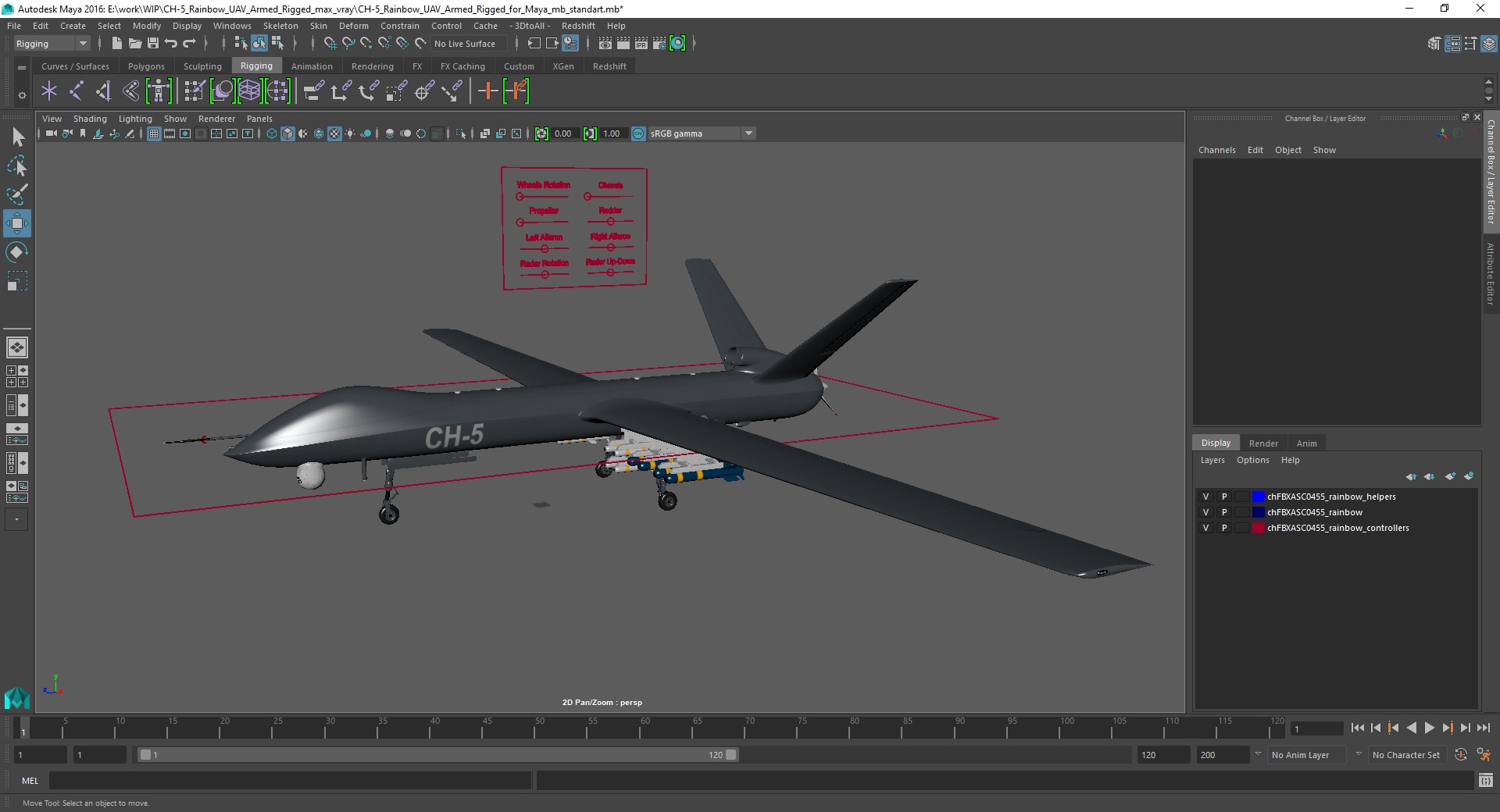The image size is (1500, 812).
Task: Toggle visibility V of rainbow_controllers layer
Action: [x=1205, y=528]
